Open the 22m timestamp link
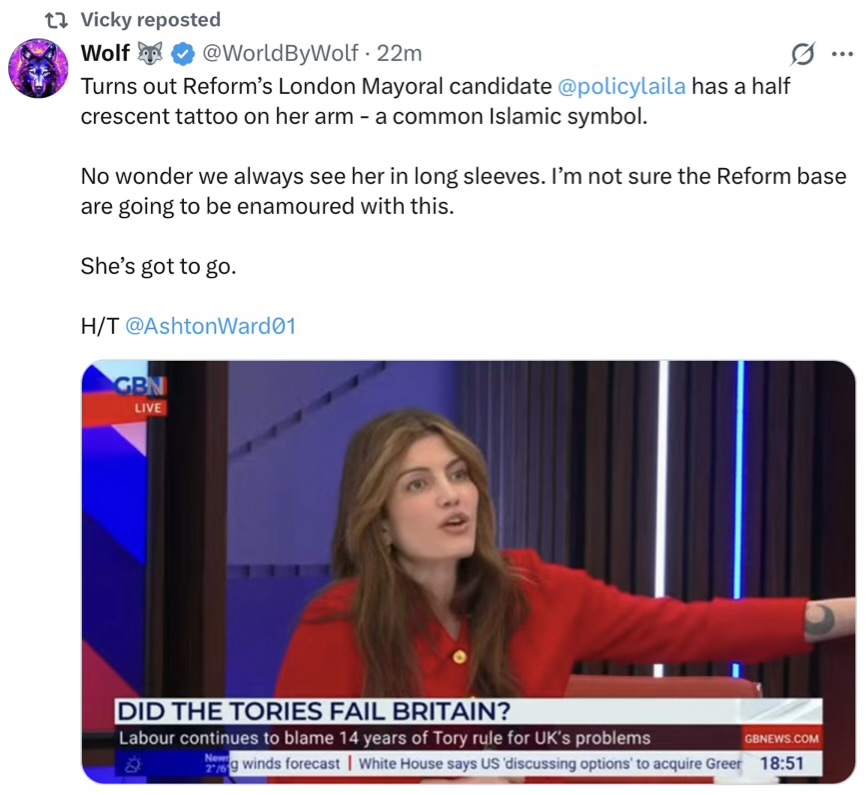Viewport: 866px width, 795px height. coord(400,53)
